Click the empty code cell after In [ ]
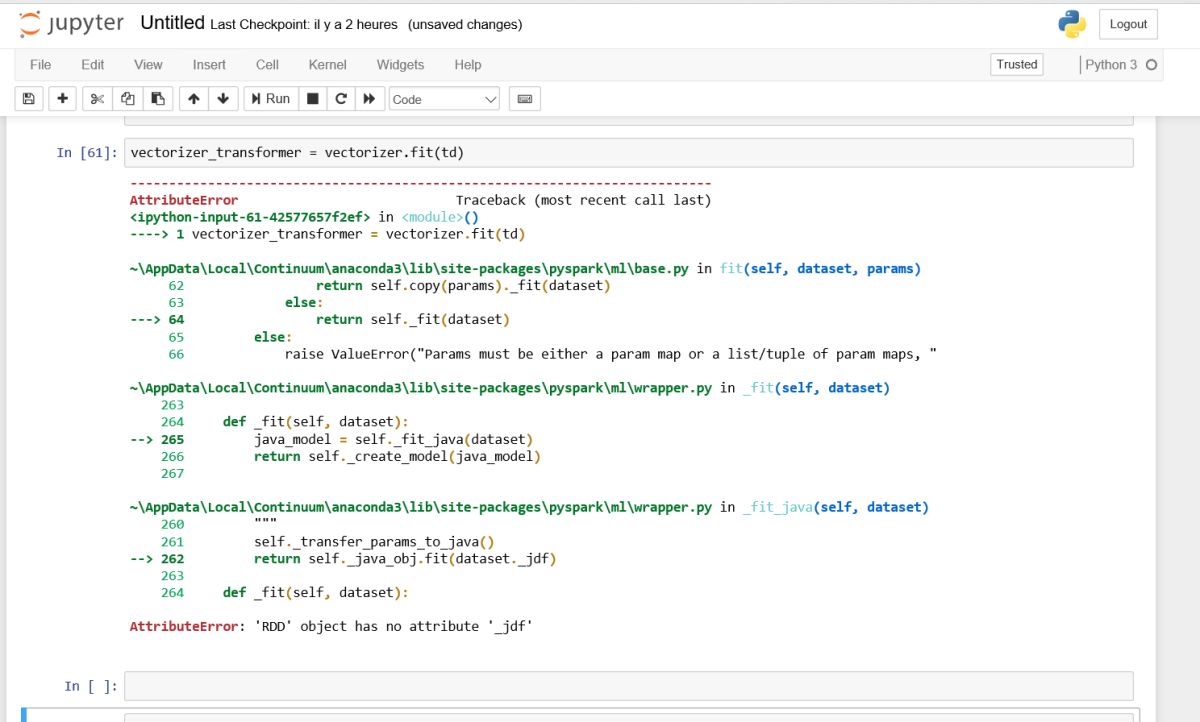This screenshot has width=1200, height=722. (629, 686)
